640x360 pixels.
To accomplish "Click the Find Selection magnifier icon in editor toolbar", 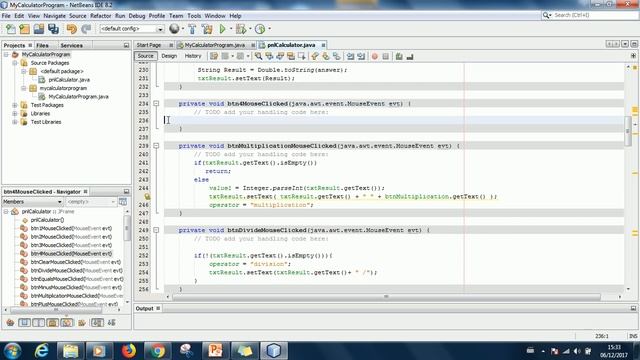I will pyautogui.click(x=258, y=56).
